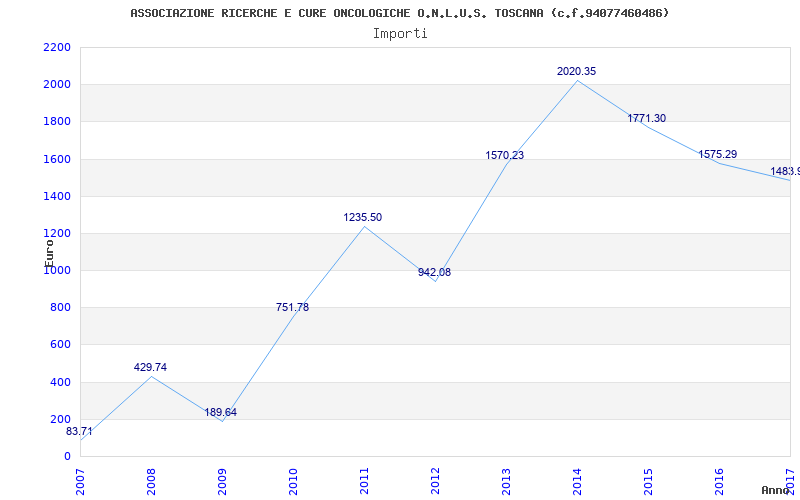This screenshot has width=800, height=500.
Task: Click the 1771.30 data label
Action: pos(646,118)
